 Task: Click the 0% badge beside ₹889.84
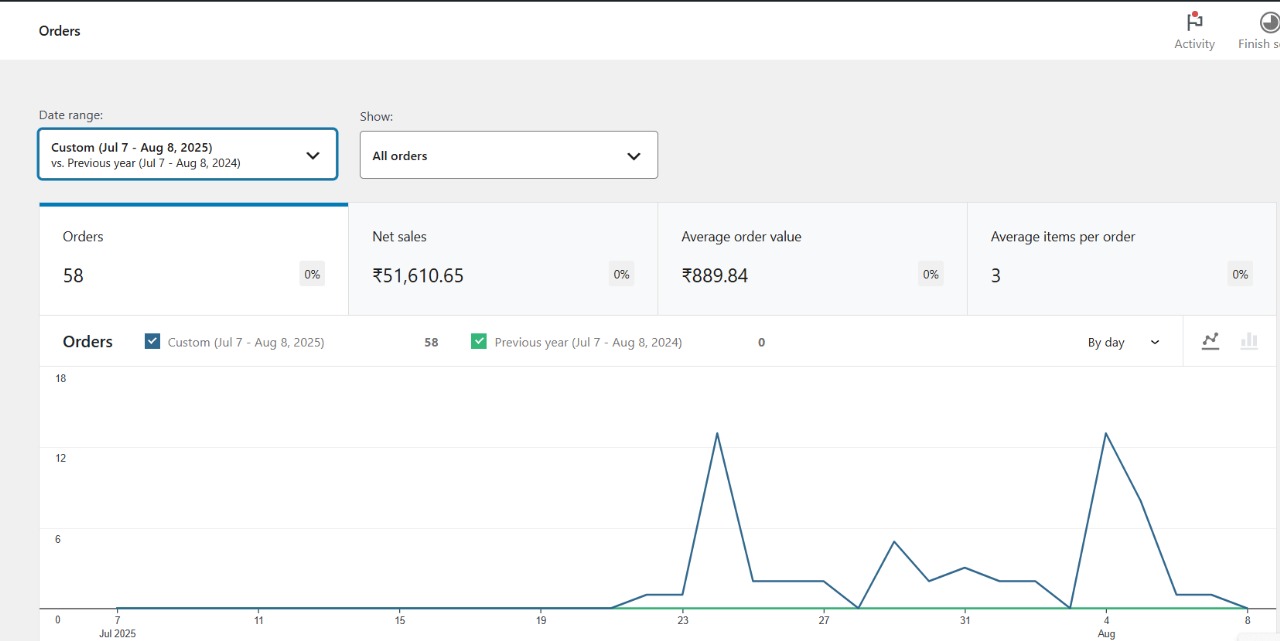[931, 274]
